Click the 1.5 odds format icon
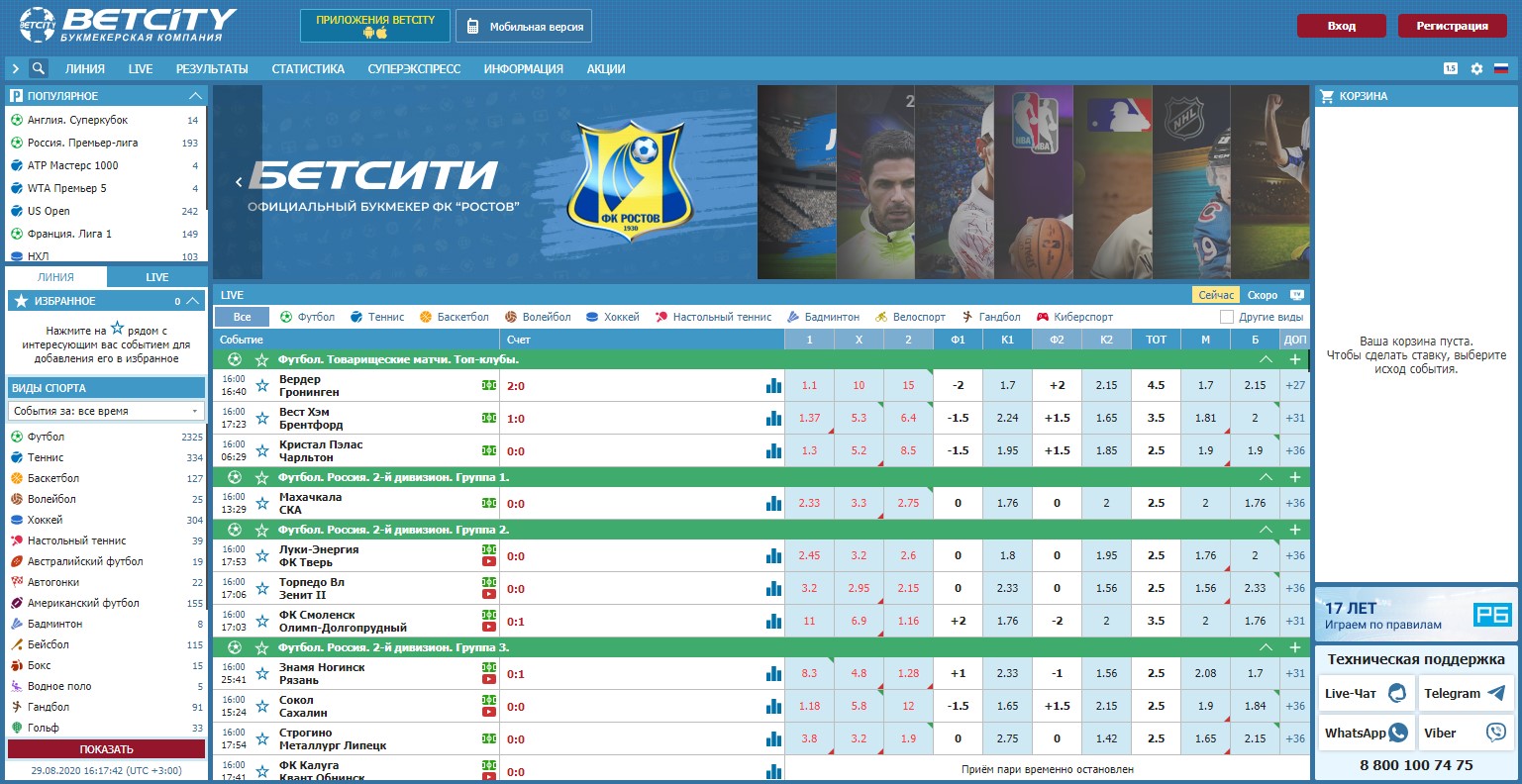Screen dimensions: 1522x784 pyautogui.click(x=1451, y=68)
